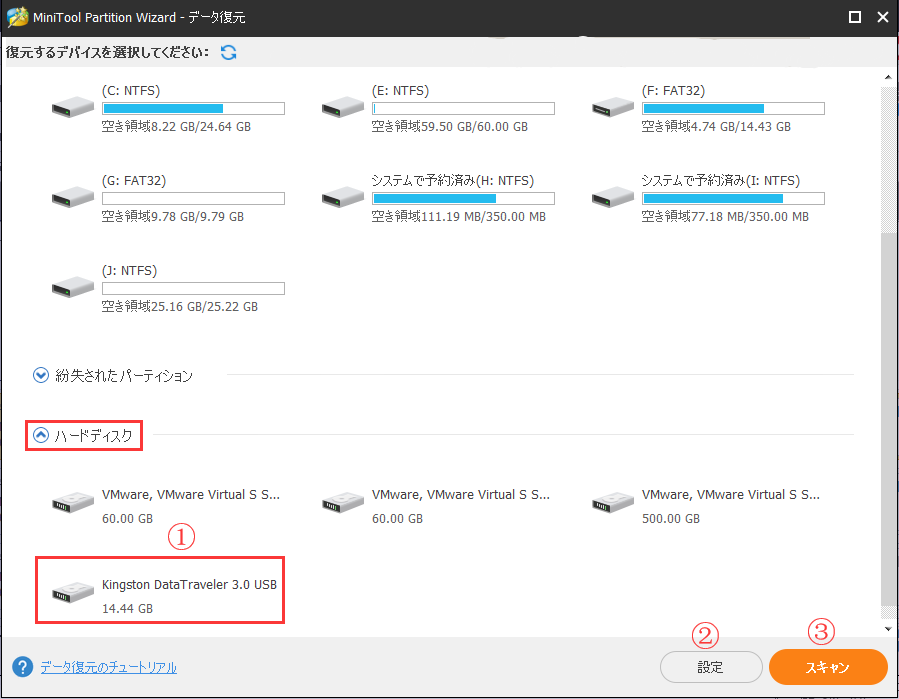Click the G: drive usage bar
Screen dimensions: 899x699
pos(193,198)
